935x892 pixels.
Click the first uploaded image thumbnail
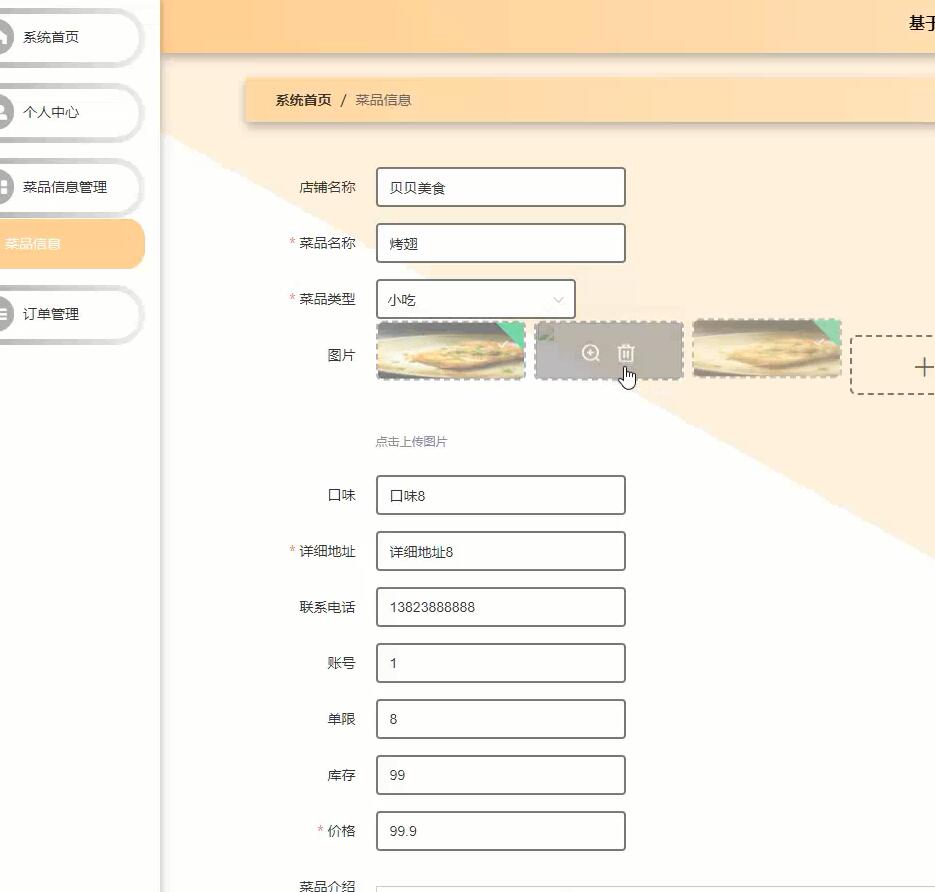[450, 352]
